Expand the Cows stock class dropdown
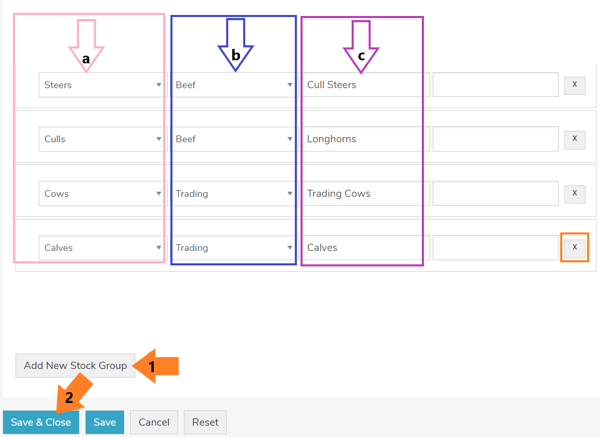This screenshot has width=600, height=437. tap(101, 193)
